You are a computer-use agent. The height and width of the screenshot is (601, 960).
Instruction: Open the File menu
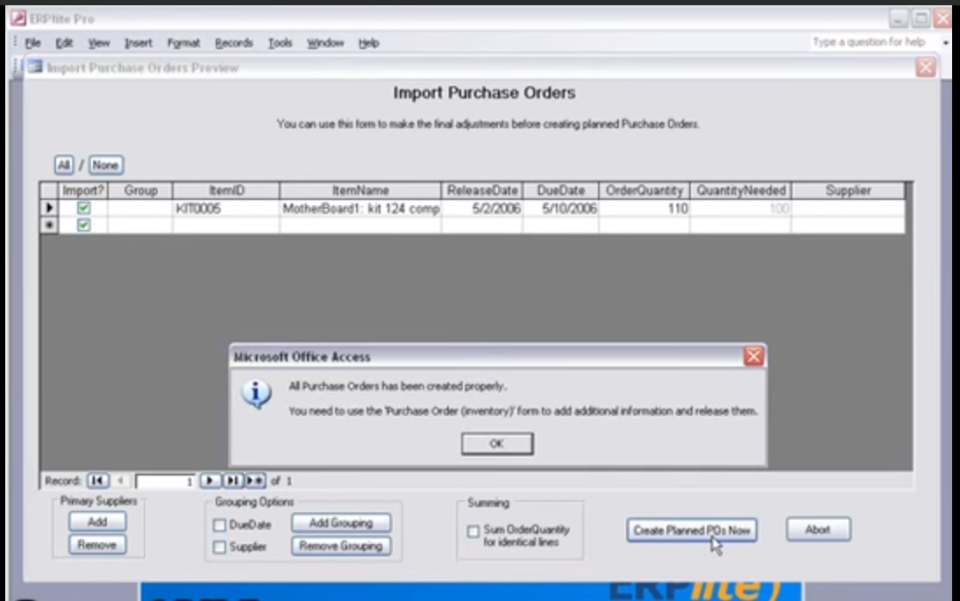point(32,43)
